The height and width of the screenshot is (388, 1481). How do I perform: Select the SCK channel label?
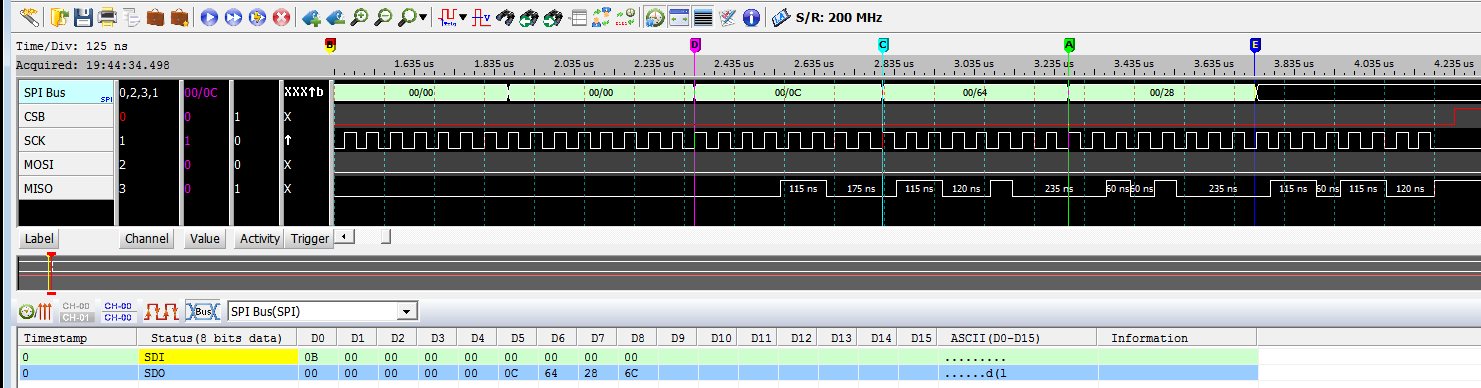click(x=67, y=141)
